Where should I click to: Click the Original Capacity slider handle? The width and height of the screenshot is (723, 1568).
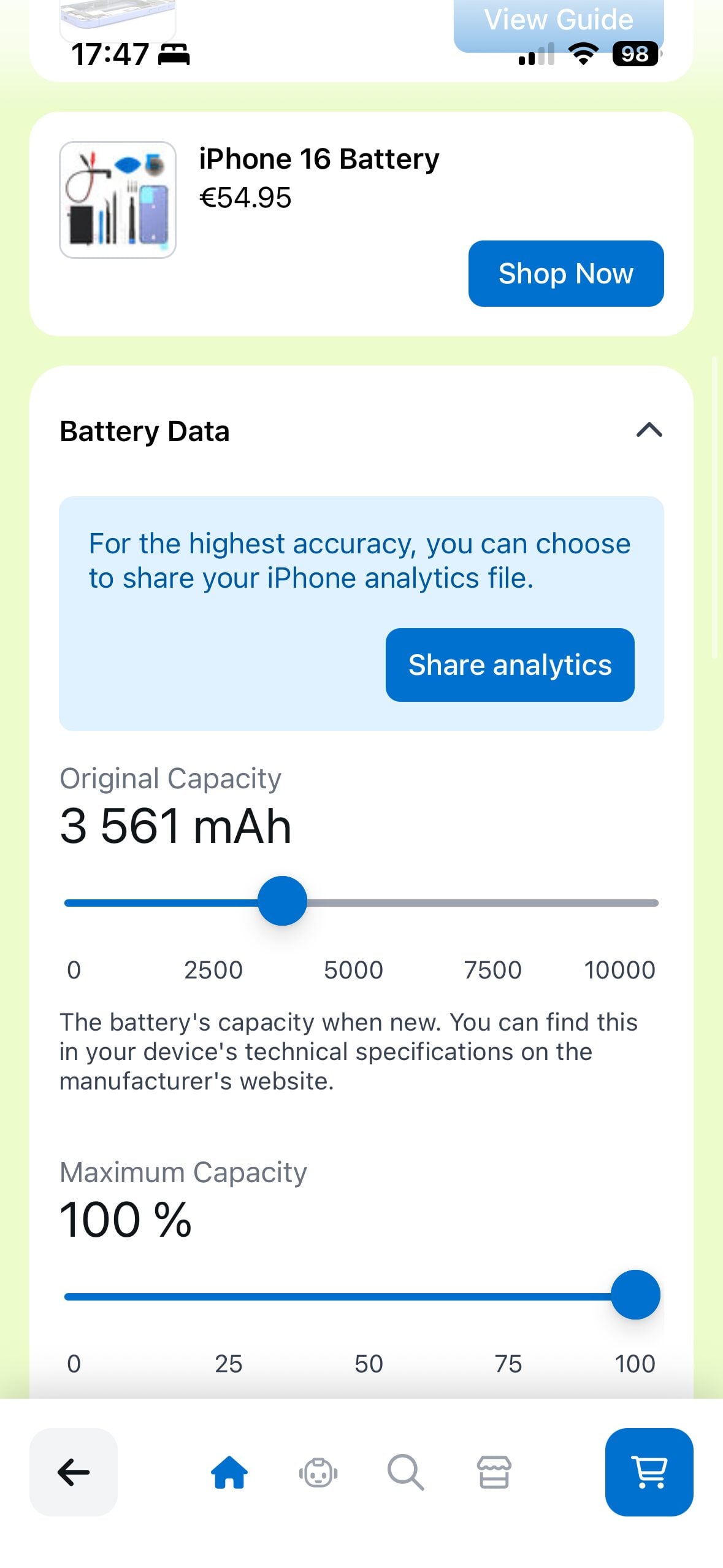pyautogui.click(x=282, y=901)
